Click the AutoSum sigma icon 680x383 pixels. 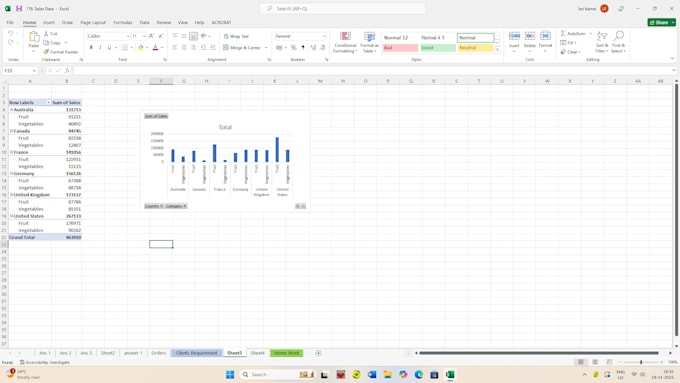tap(563, 33)
